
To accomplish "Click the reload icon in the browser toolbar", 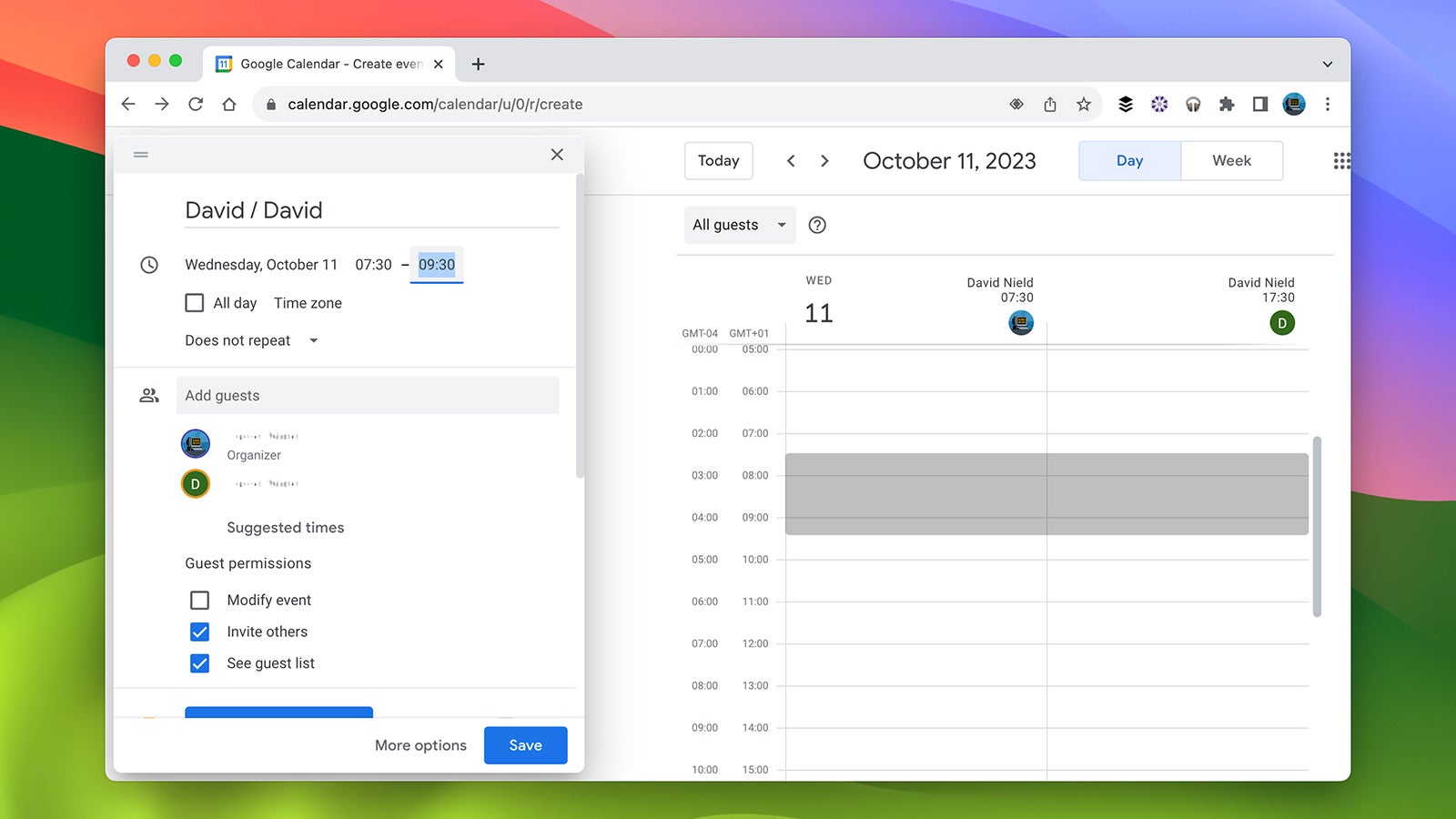I will [196, 104].
